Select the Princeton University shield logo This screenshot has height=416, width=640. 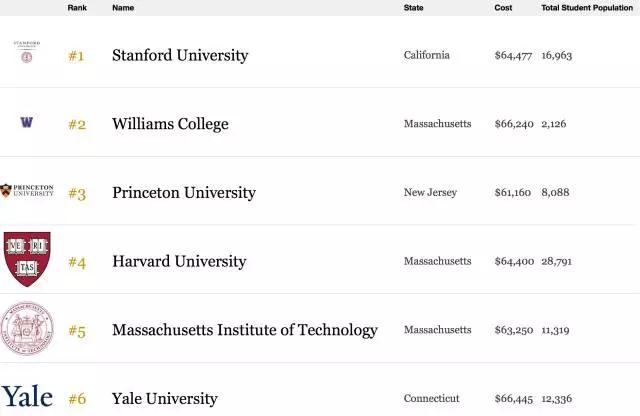pyautogui.click(x=27, y=191)
